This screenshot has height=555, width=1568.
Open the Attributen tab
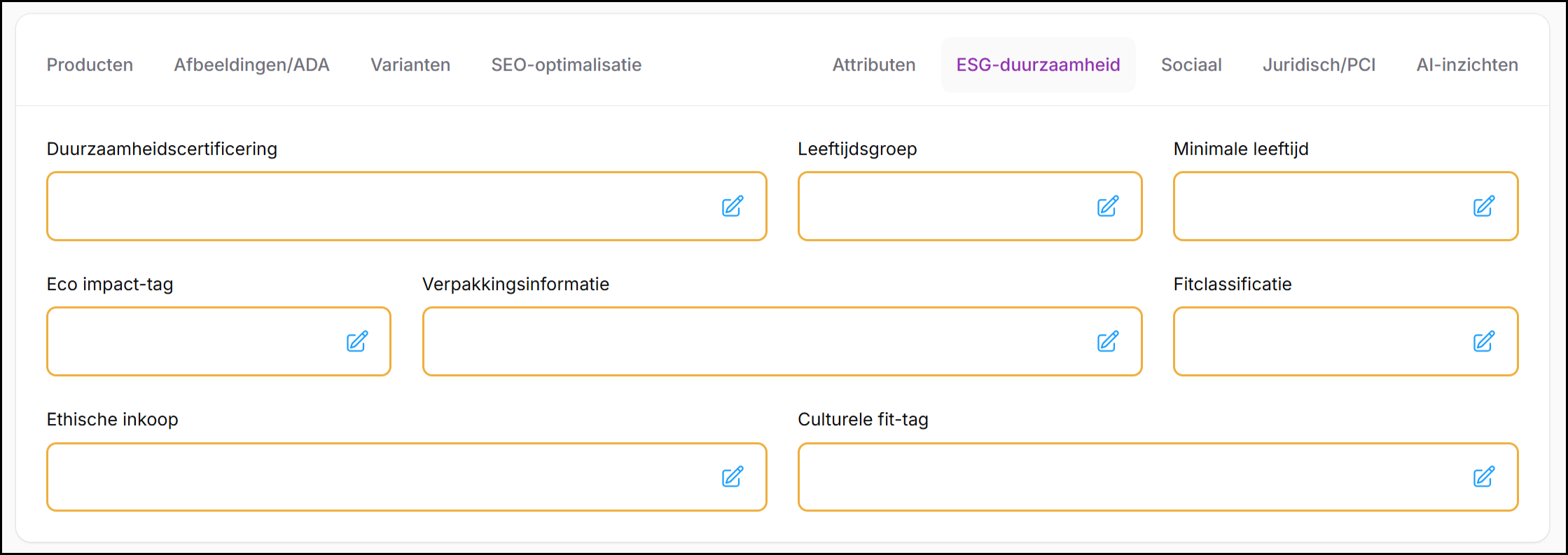[873, 65]
